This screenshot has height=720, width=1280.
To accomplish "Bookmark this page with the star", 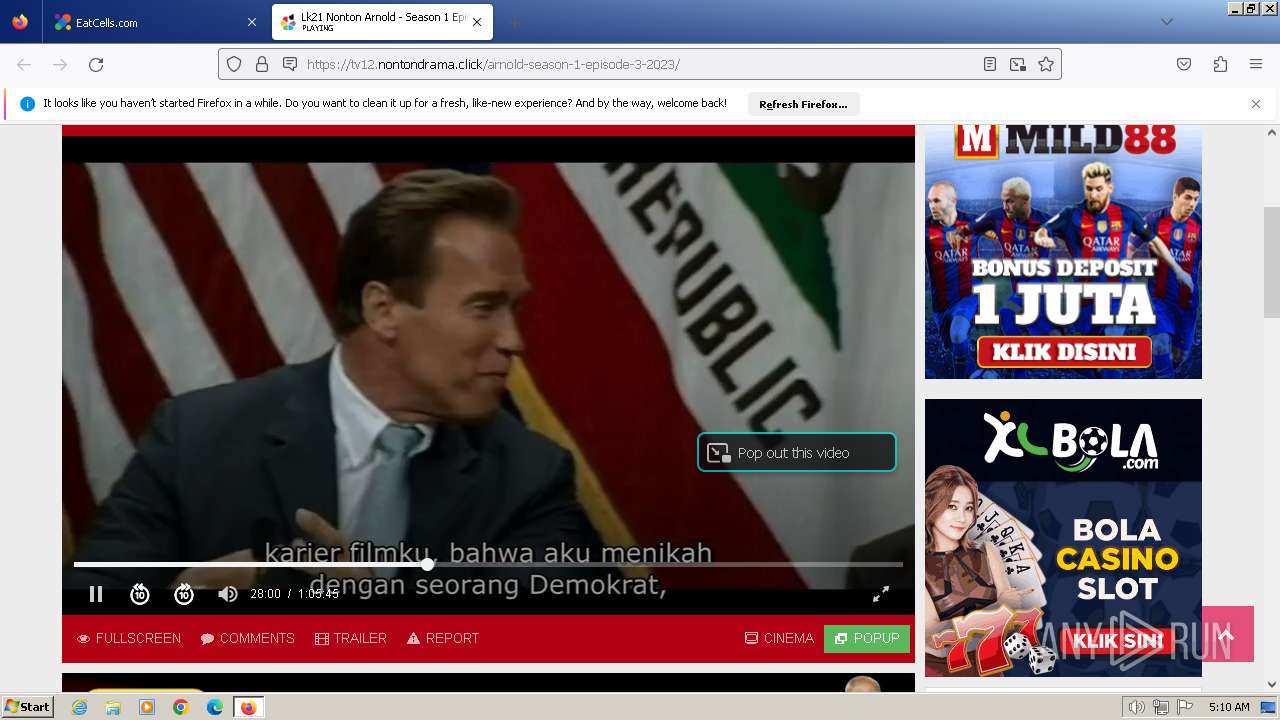I will coord(1046,64).
